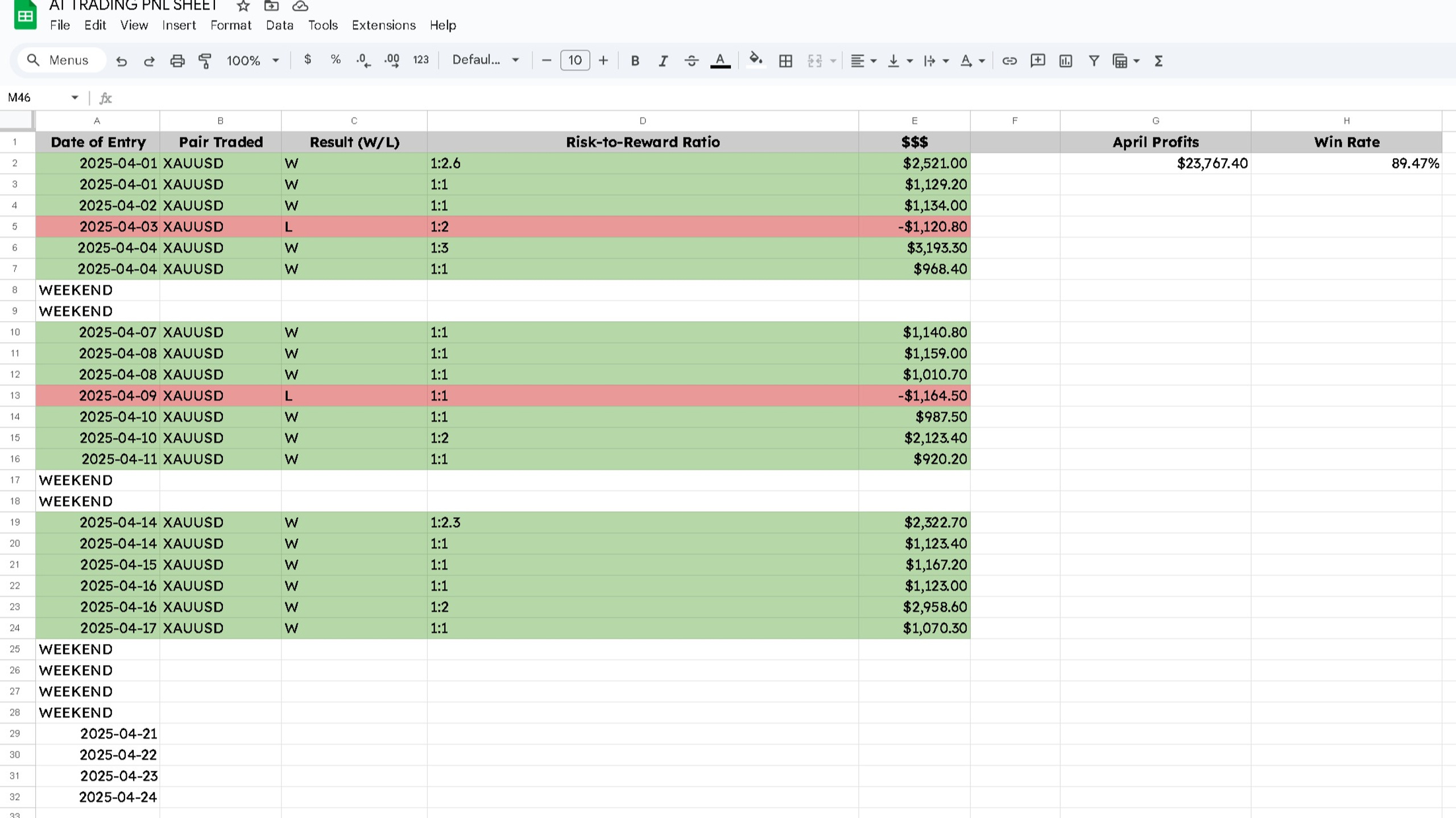This screenshot has height=818, width=1456.
Task: Format selection as currency
Action: click(308, 60)
